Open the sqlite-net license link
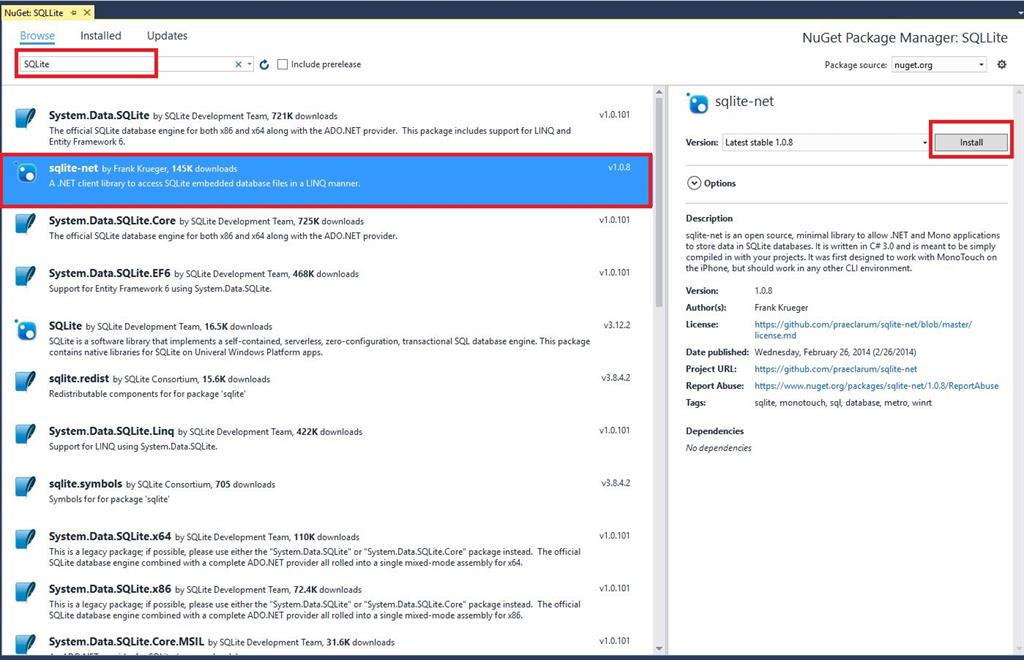Viewport: 1024px width, 660px height. pos(863,330)
